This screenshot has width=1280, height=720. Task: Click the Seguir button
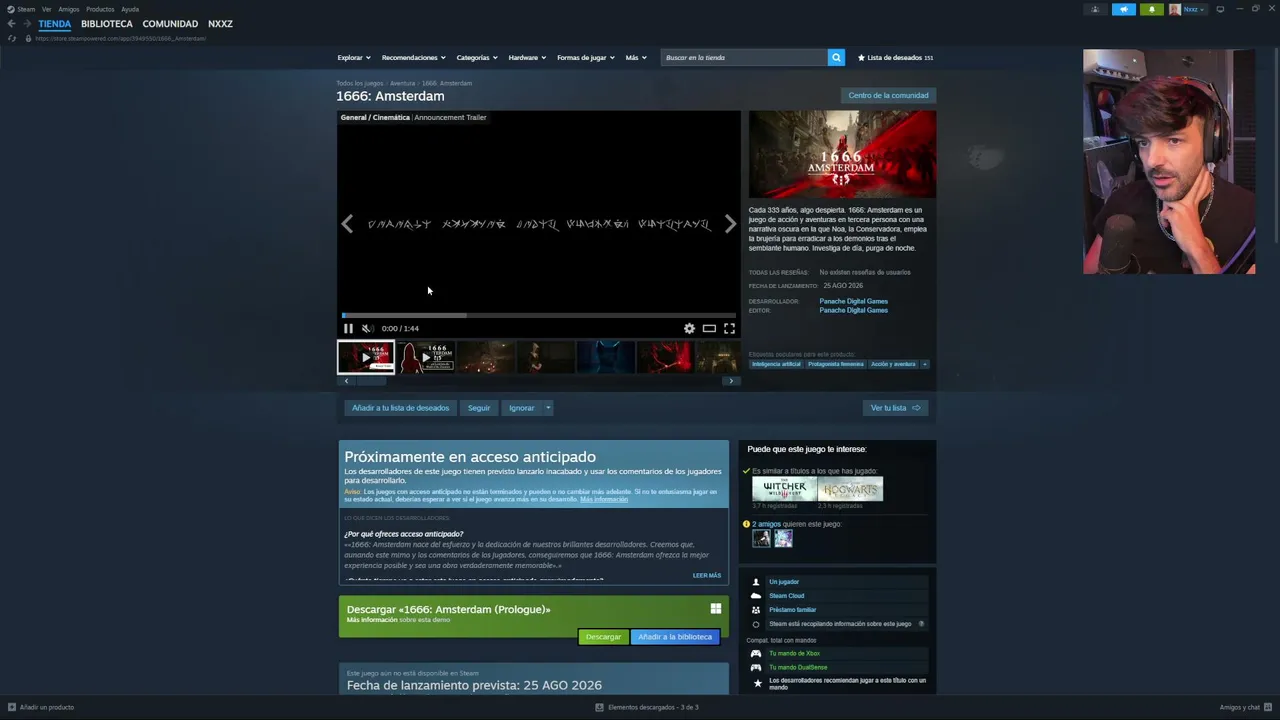(479, 408)
